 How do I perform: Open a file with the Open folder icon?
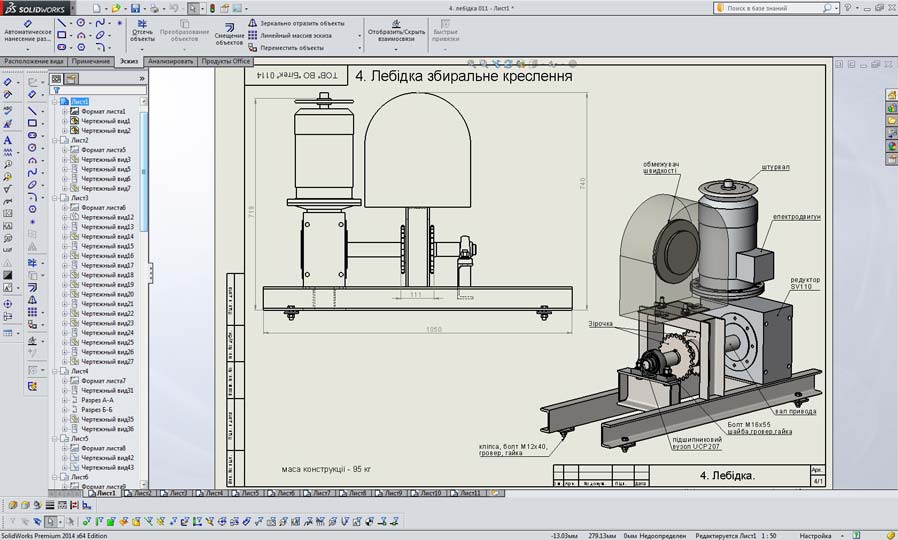116,8
